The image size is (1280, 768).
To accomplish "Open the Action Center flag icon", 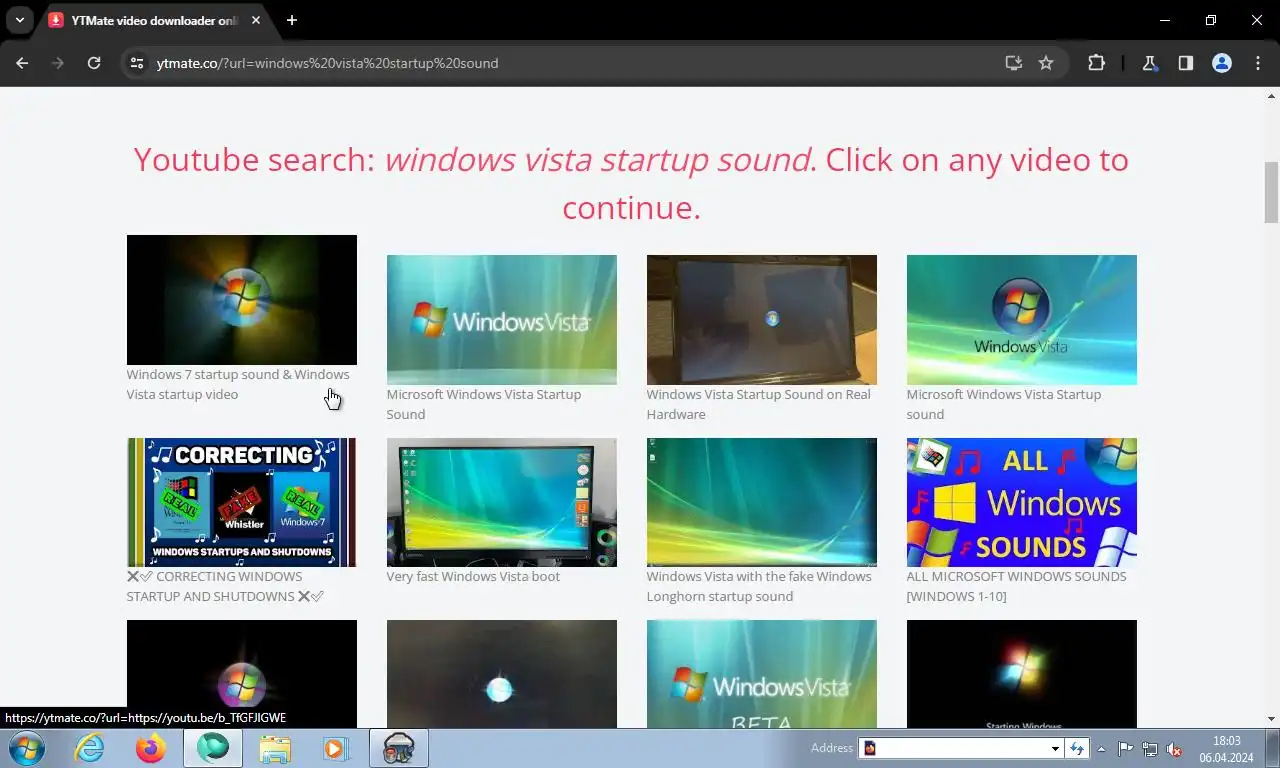I will [x=1126, y=748].
